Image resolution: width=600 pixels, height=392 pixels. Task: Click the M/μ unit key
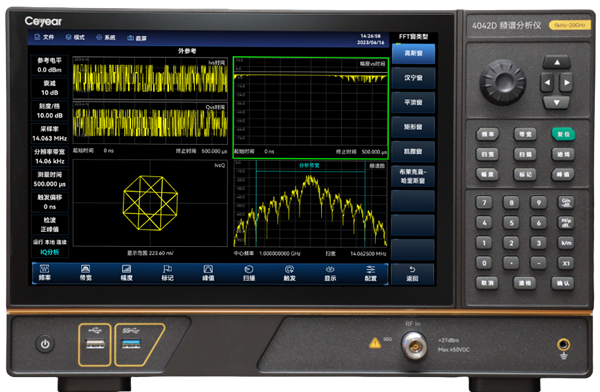click(x=566, y=223)
